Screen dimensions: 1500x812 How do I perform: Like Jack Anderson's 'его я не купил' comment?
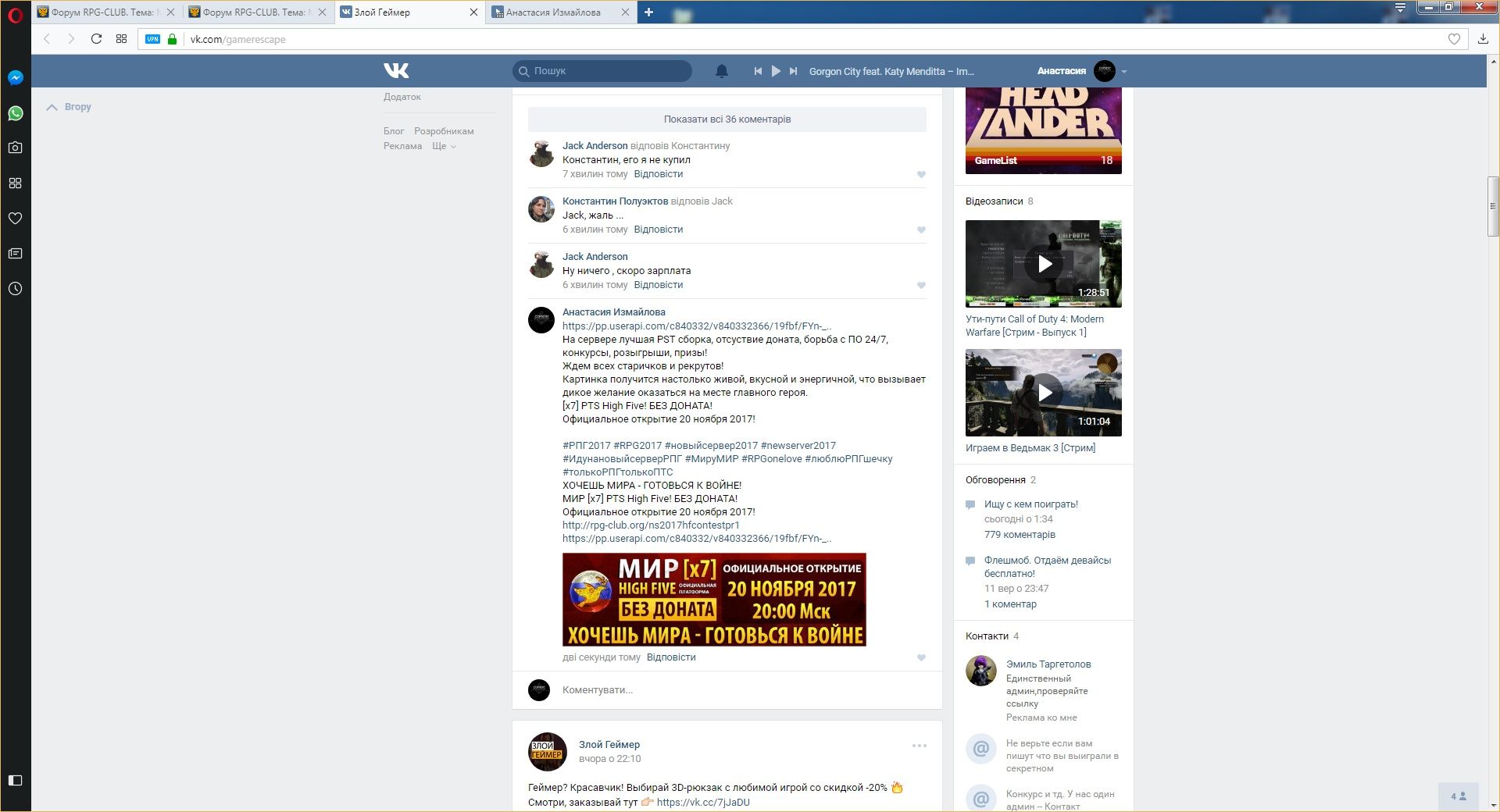pos(921,175)
